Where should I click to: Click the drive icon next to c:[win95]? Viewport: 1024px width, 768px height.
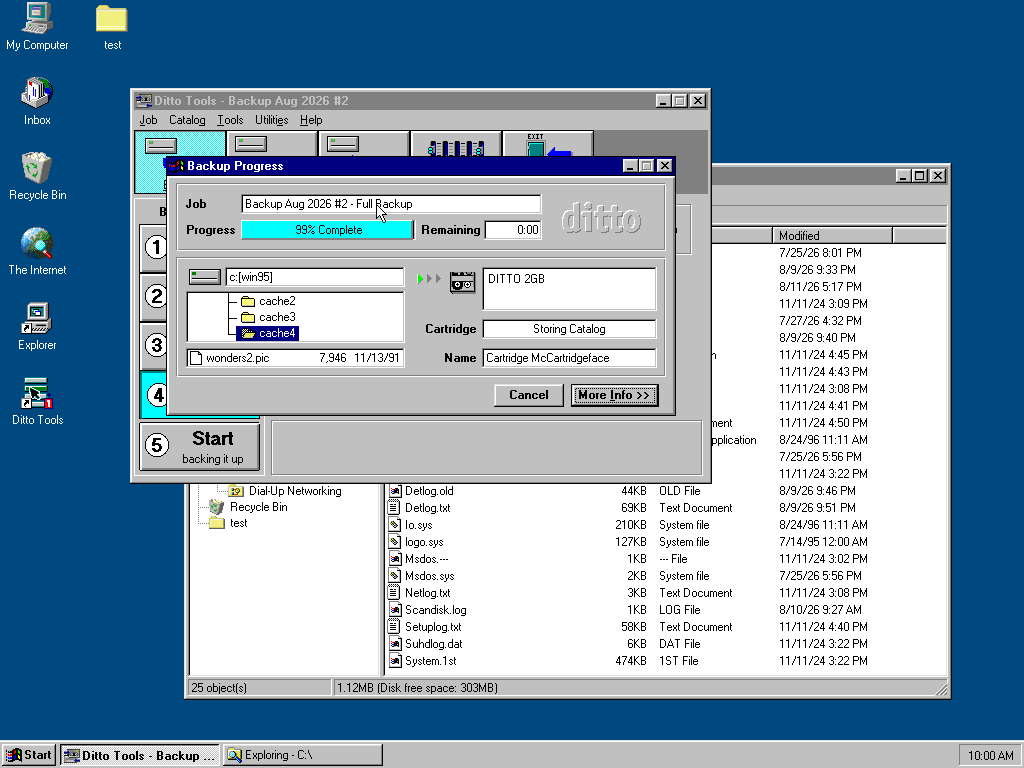click(204, 277)
